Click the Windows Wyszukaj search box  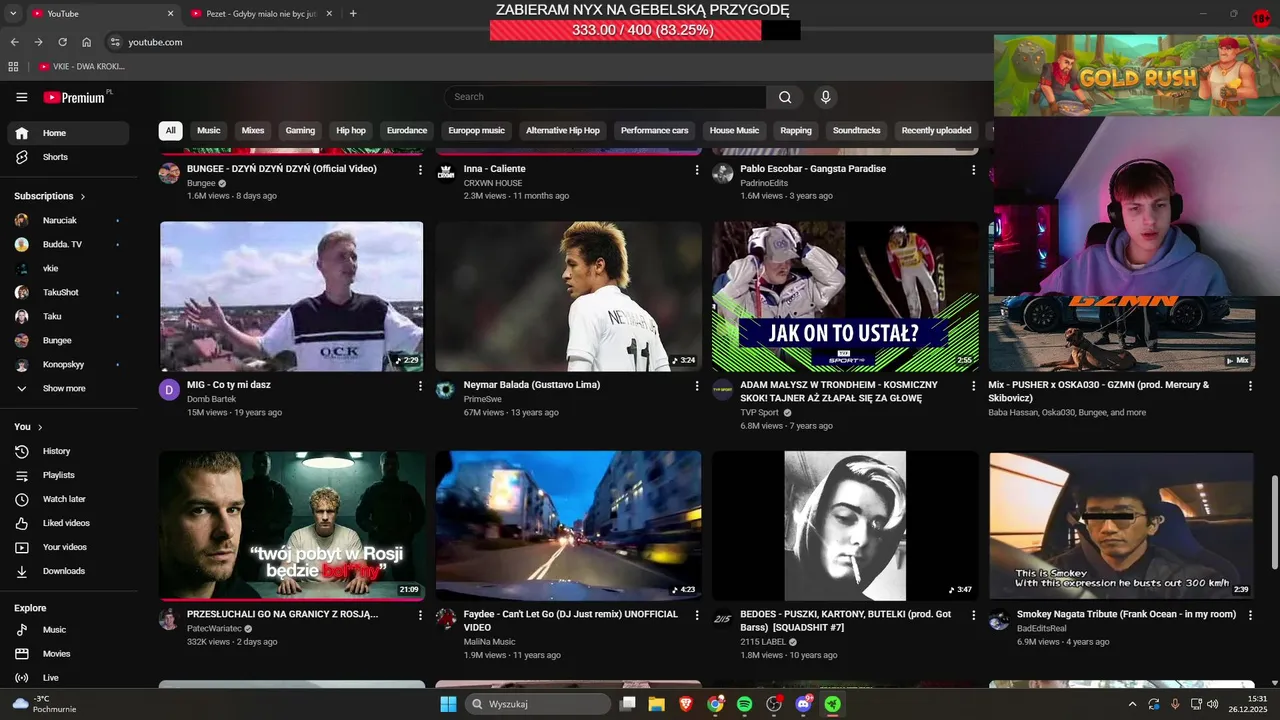point(539,704)
